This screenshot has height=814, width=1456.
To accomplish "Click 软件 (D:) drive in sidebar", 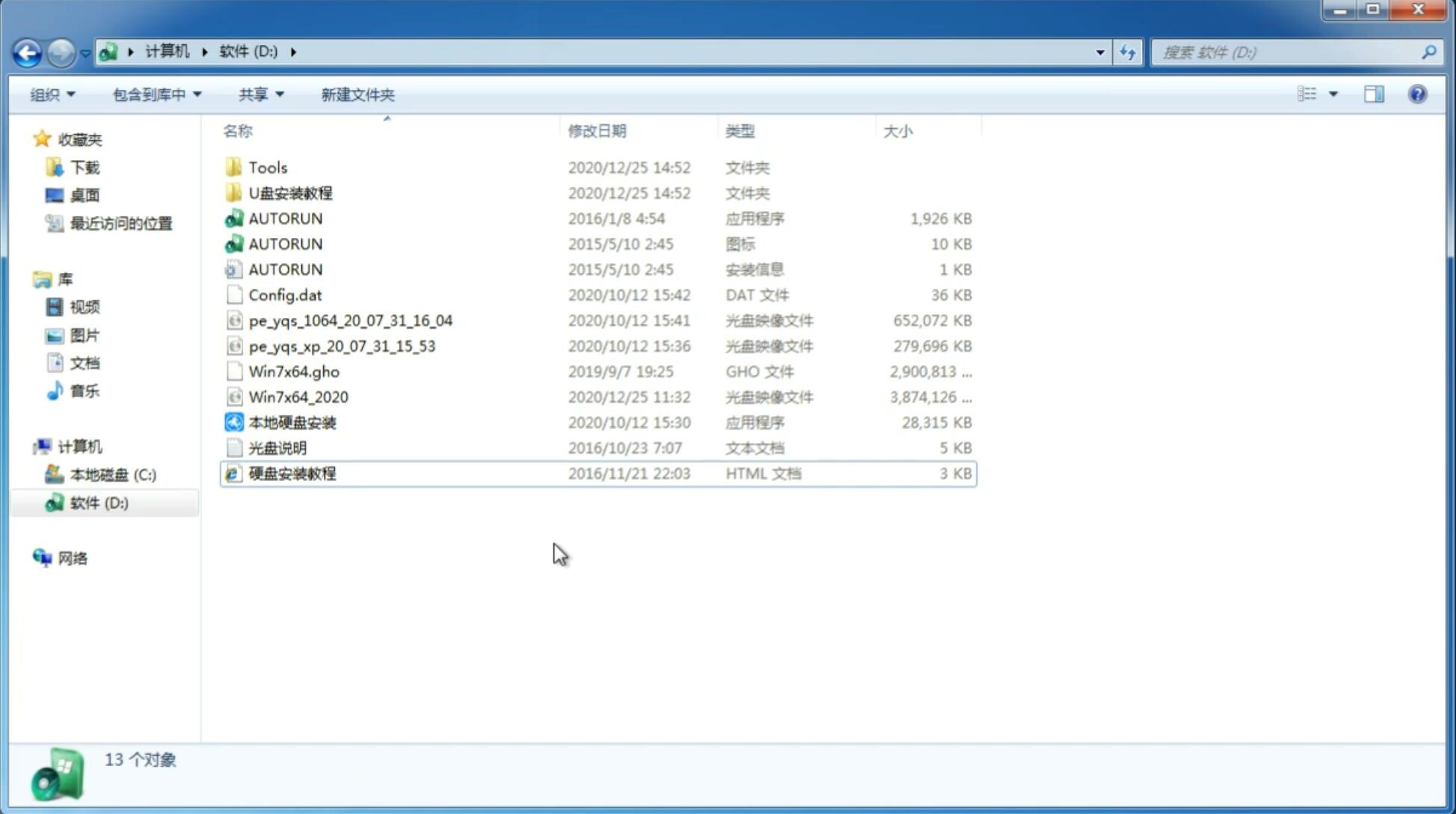I will pos(98,502).
